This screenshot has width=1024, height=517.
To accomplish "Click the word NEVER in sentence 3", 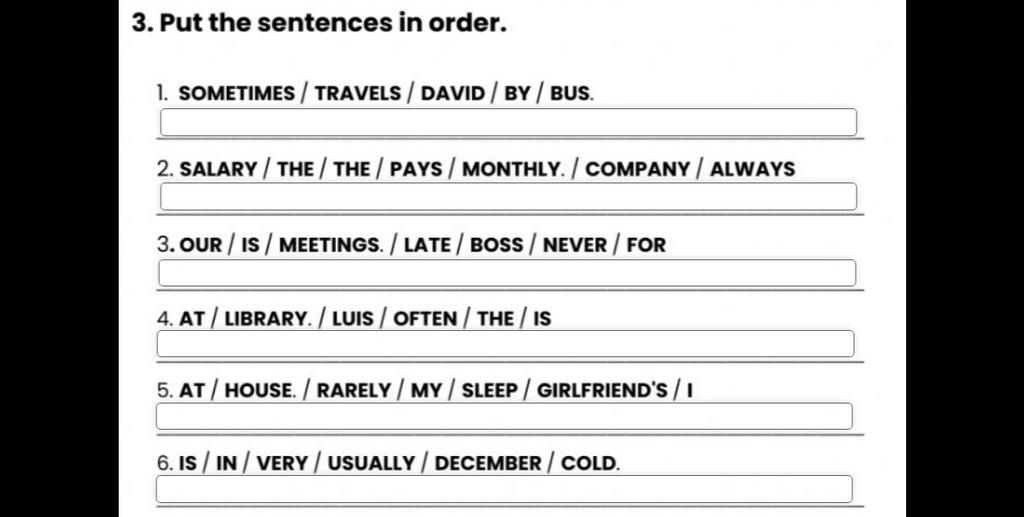I will (575, 245).
